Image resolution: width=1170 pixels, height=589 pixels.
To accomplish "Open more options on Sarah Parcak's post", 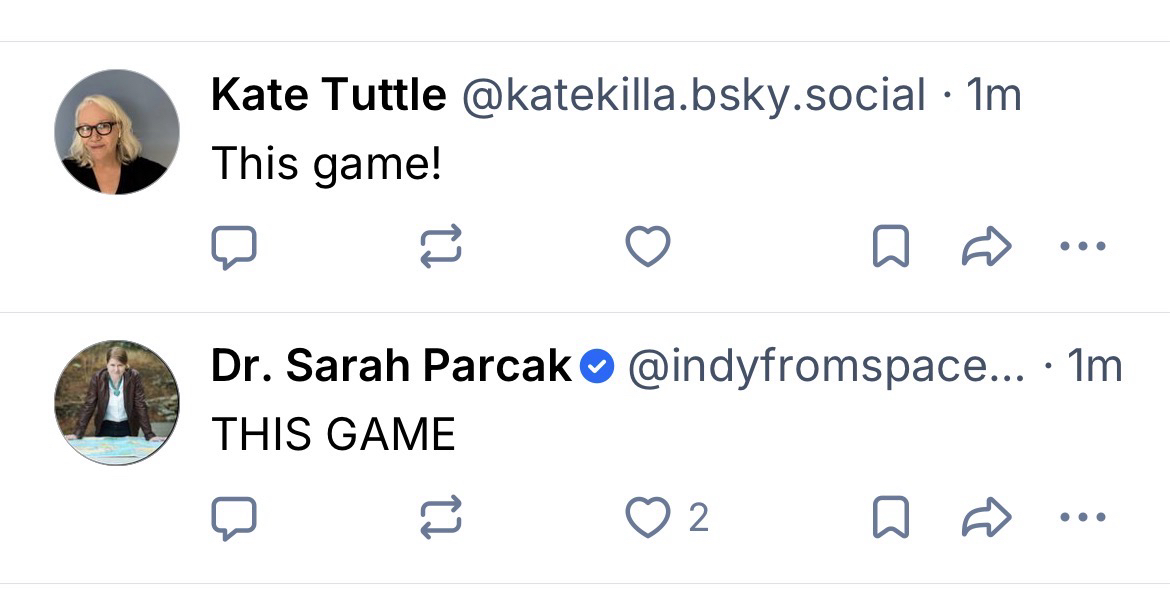I will 1082,518.
